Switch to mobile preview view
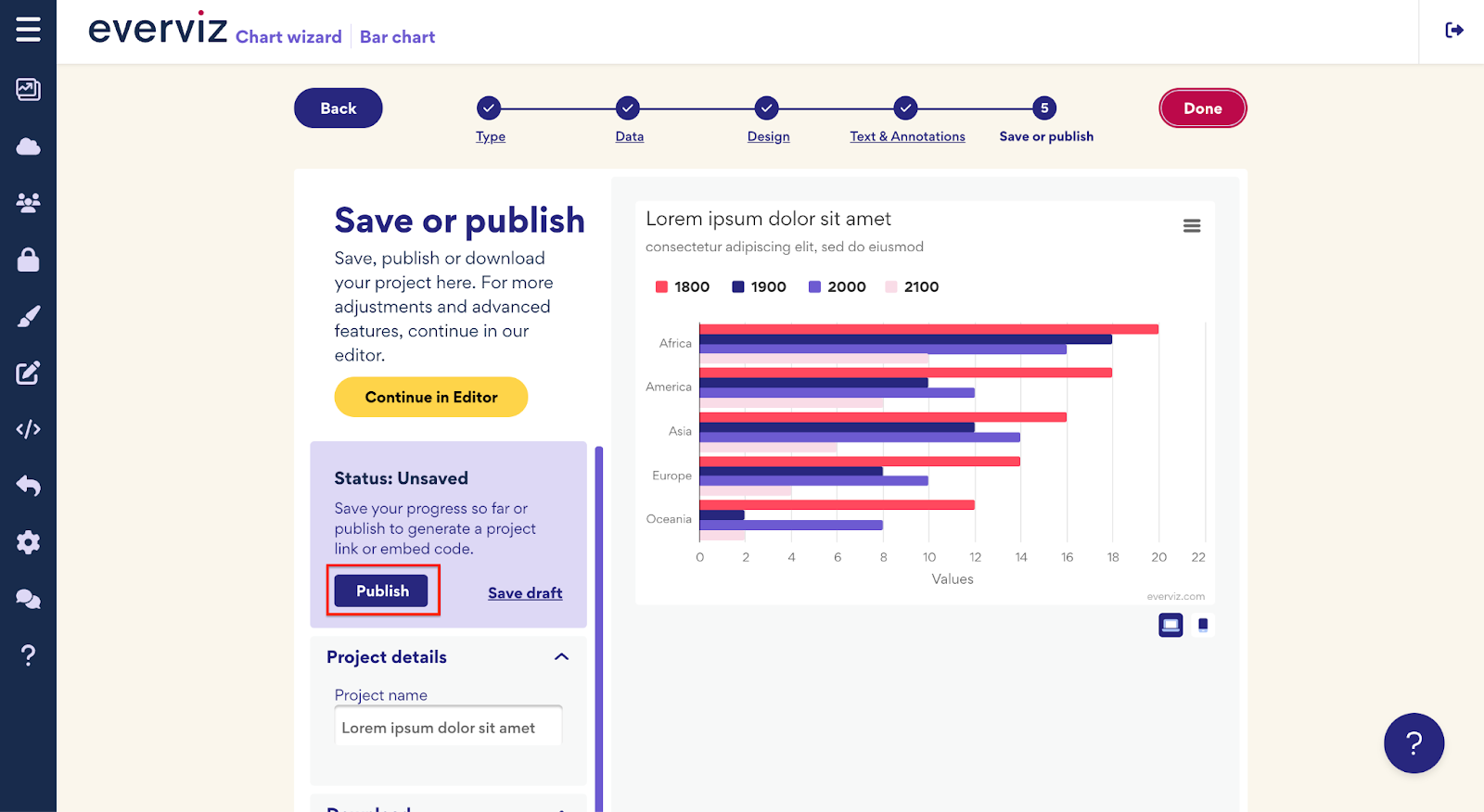The width and height of the screenshot is (1484, 812). pos(1203,625)
